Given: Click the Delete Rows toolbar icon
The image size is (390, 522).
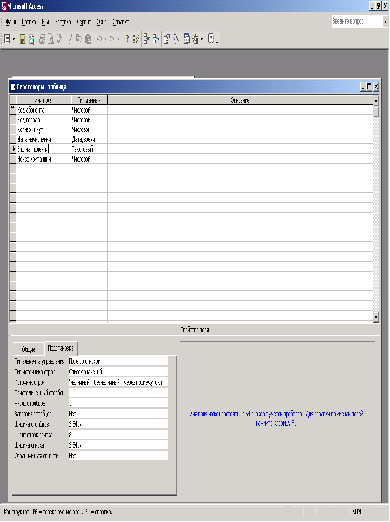Looking at the screenshot, I should [x=156, y=39].
